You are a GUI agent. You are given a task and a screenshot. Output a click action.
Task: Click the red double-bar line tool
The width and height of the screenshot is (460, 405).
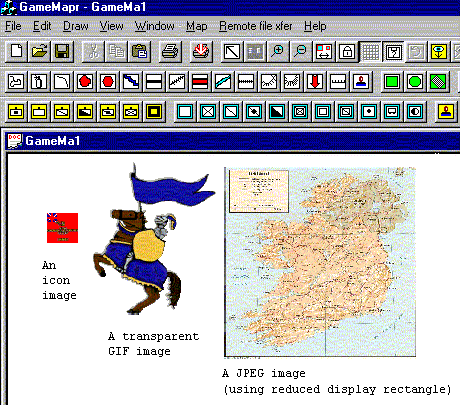pos(200,82)
